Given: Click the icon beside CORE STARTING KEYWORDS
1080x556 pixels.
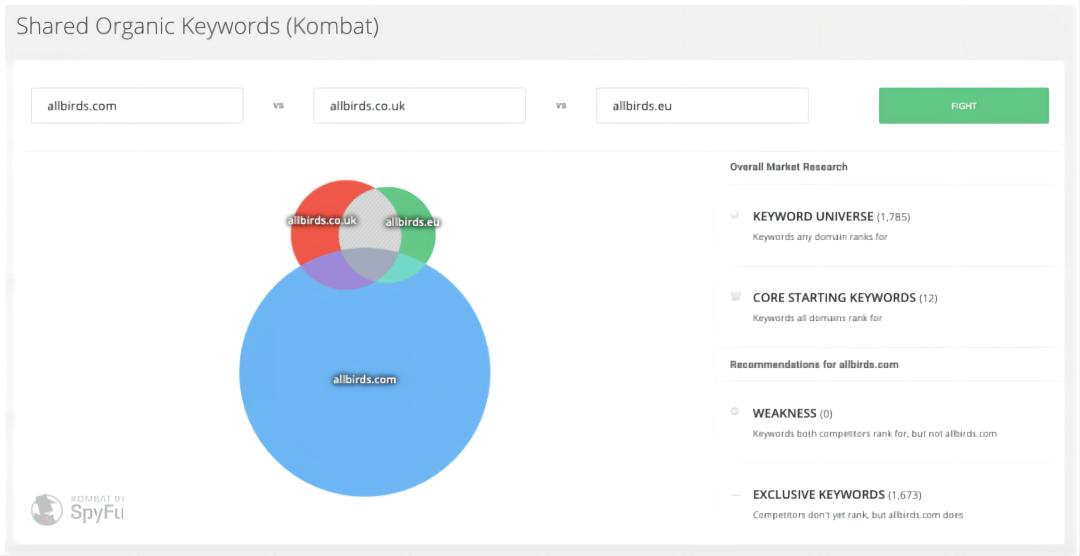Looking at the screenshot, I should click(735, 296).
